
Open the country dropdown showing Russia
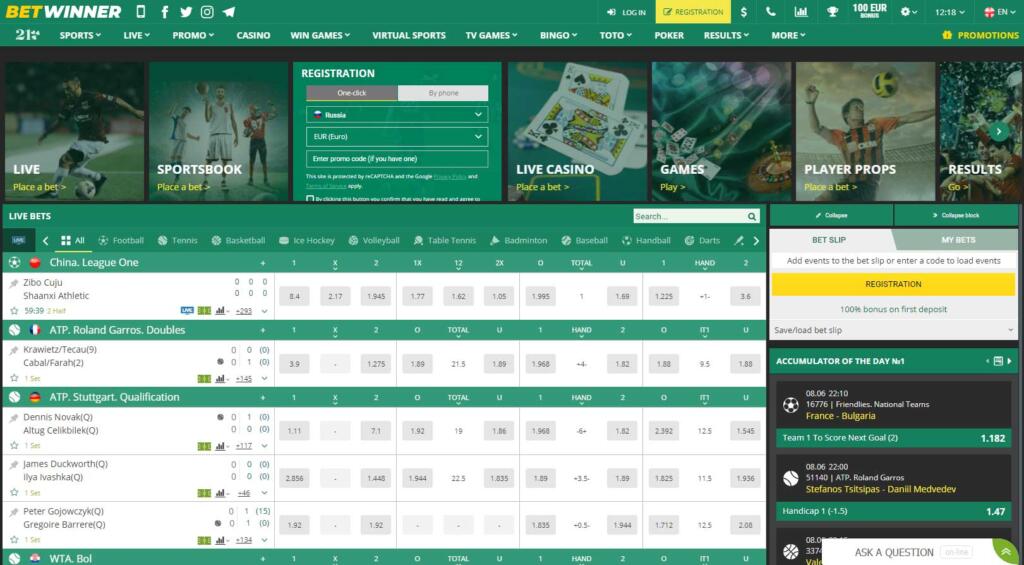[397, 114]
